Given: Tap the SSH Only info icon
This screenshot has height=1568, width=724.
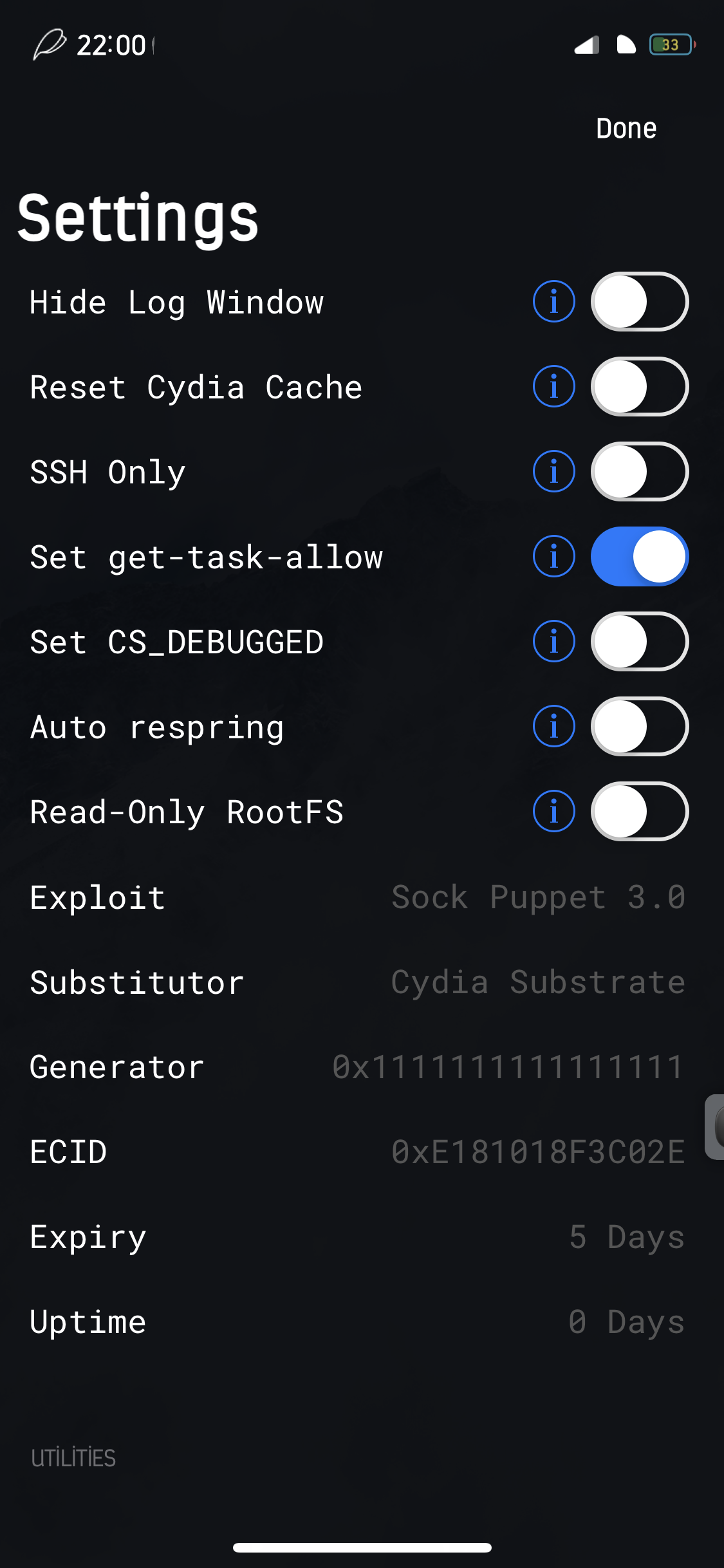Looking at the screenshot, I should pyautogui.click(x=553, y=471).
